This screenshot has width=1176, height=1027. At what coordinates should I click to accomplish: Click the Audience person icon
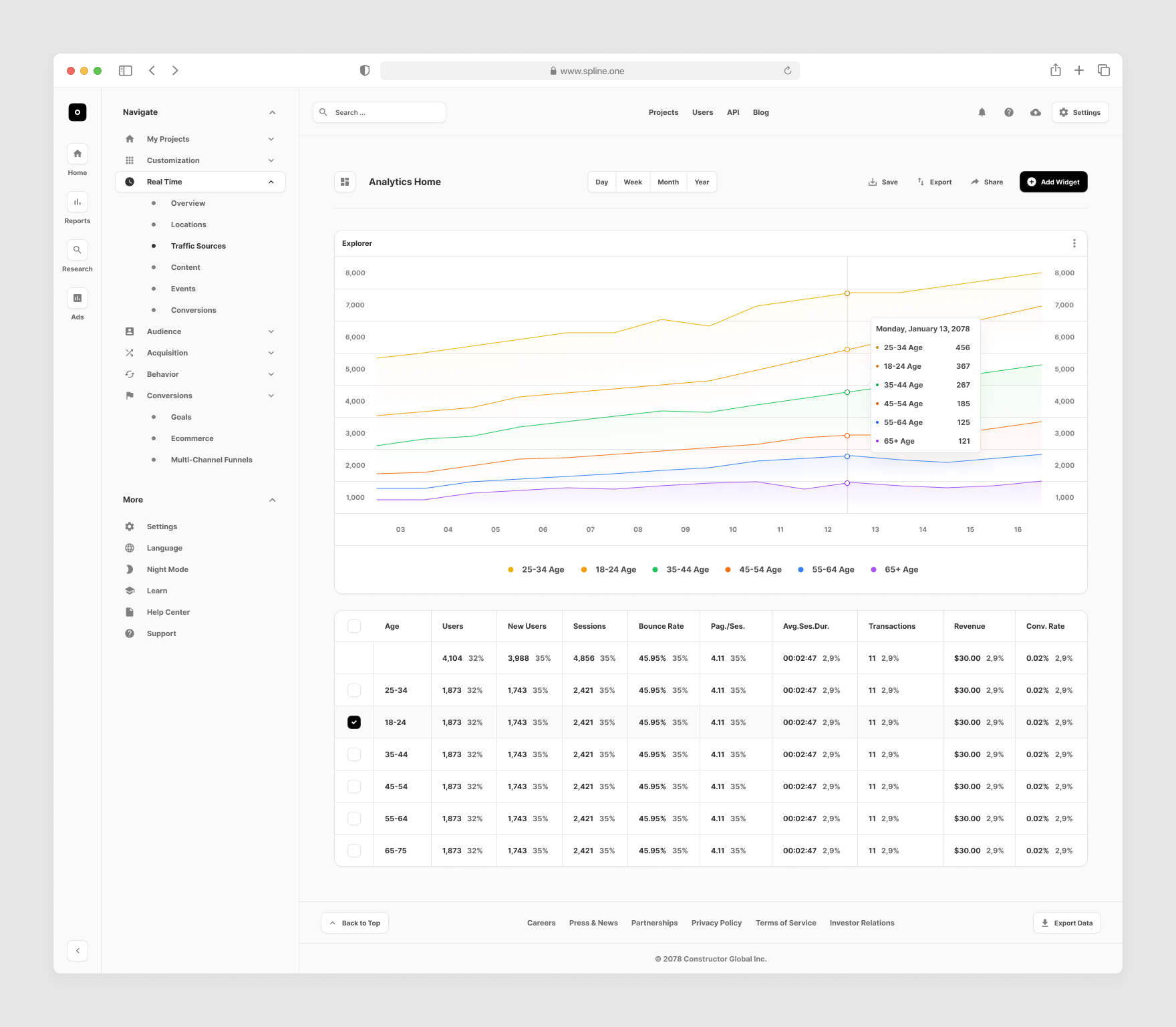coord(130,331)
